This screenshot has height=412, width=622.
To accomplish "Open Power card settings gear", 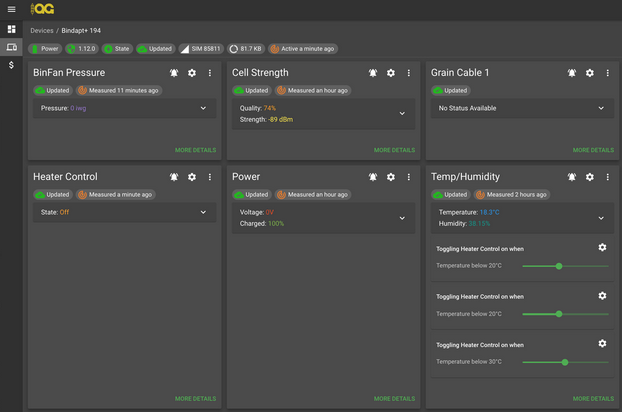I will [x=391, y=177].
